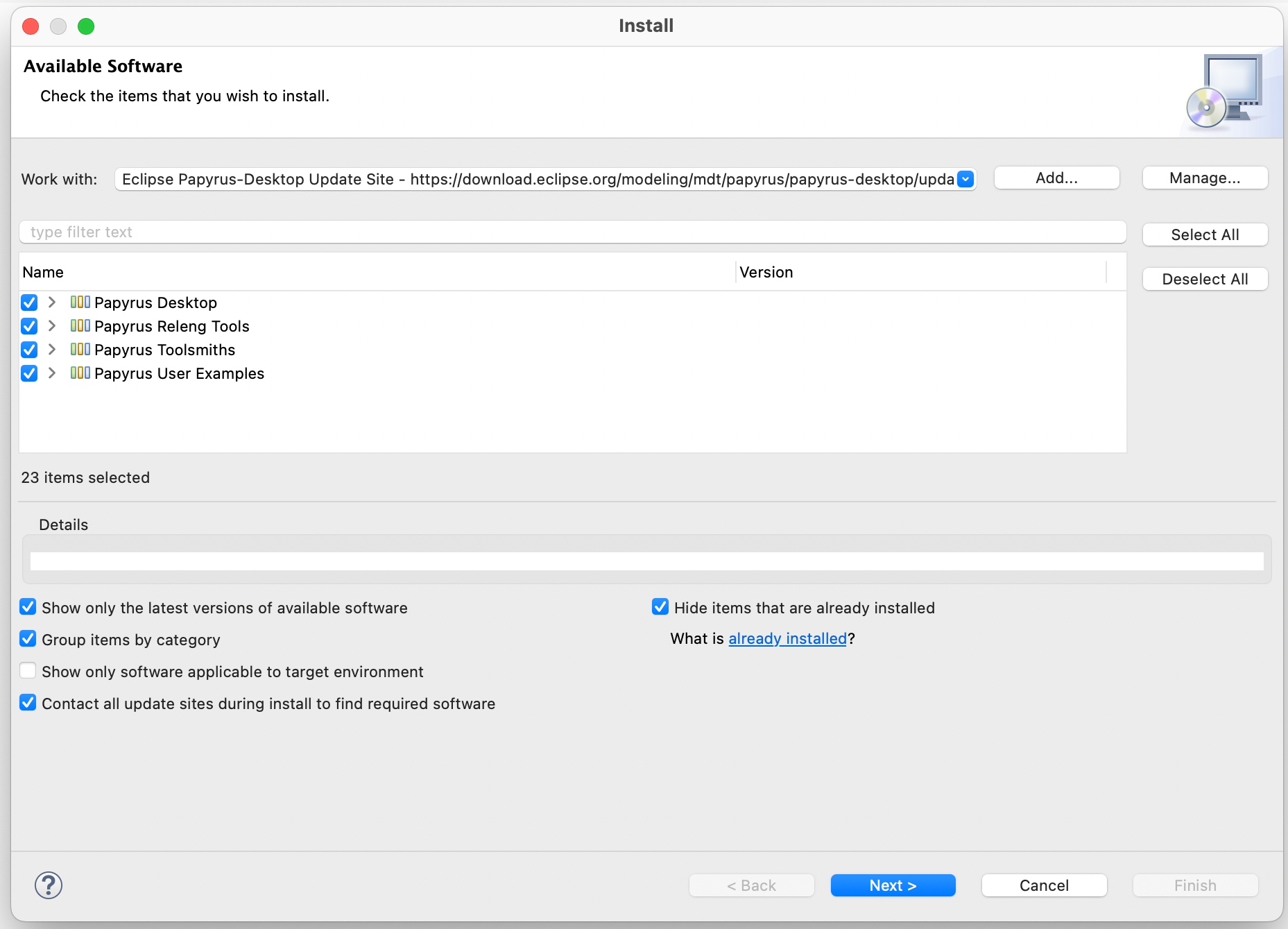Toggle Show only the latest versions checkbox
The image size is (1288, 929).
coord(28,607)
